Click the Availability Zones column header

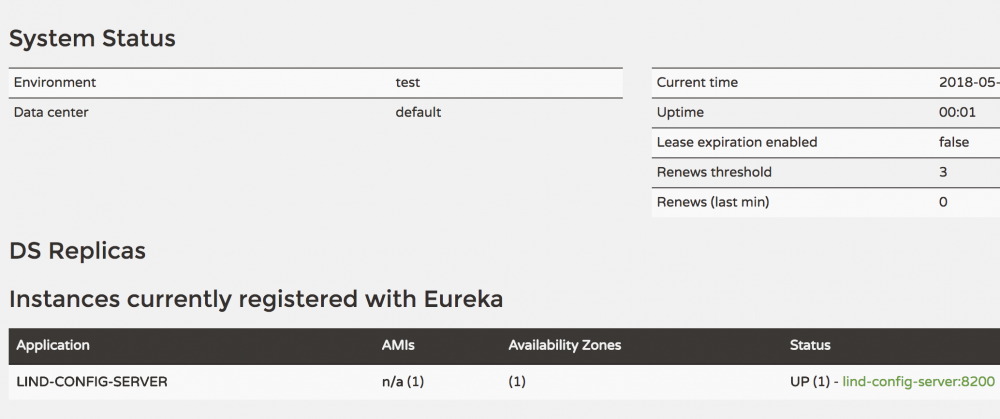[565, 345]
